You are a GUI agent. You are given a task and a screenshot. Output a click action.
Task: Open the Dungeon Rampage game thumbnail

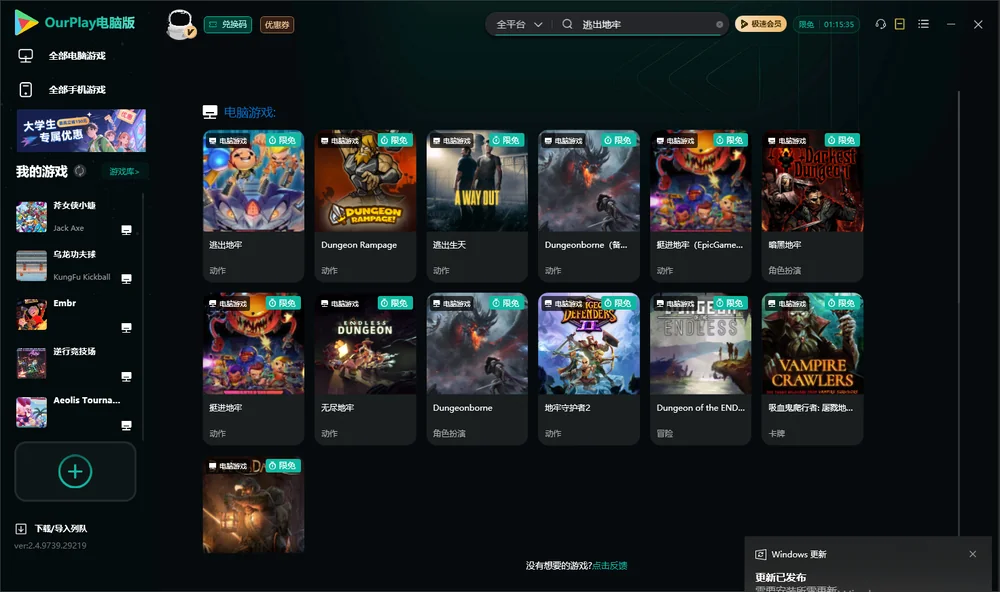pos(365,181)
